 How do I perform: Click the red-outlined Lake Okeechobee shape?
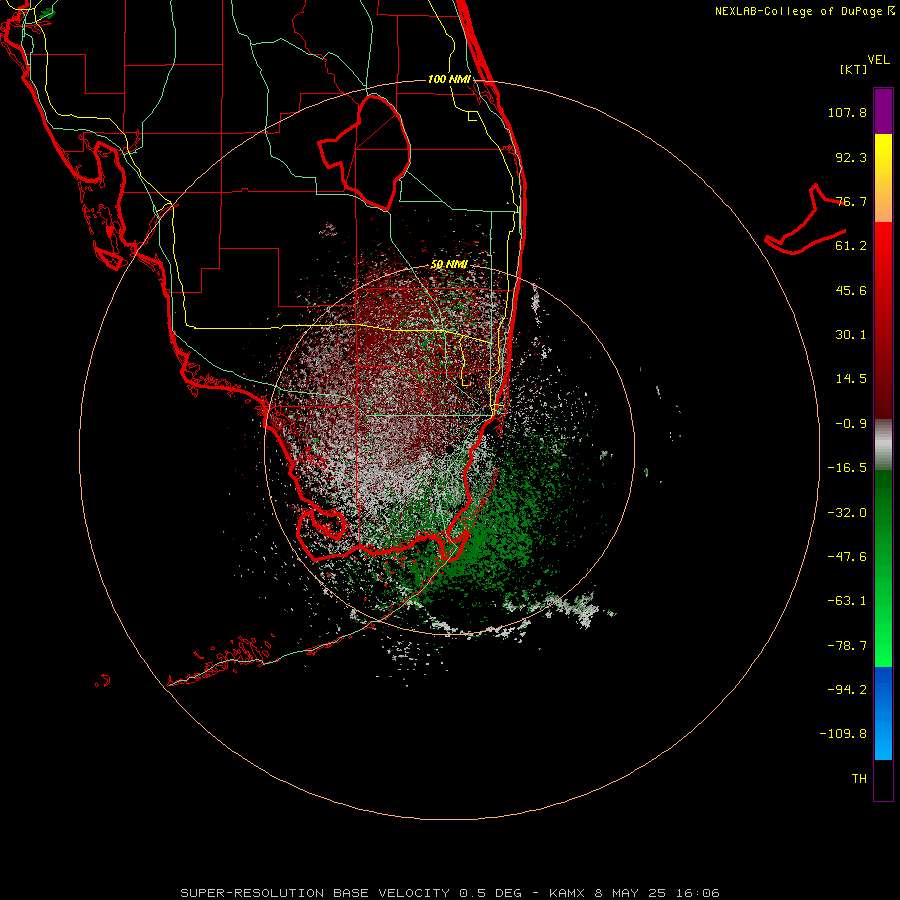pyautogui.click(x=364, y=152)
